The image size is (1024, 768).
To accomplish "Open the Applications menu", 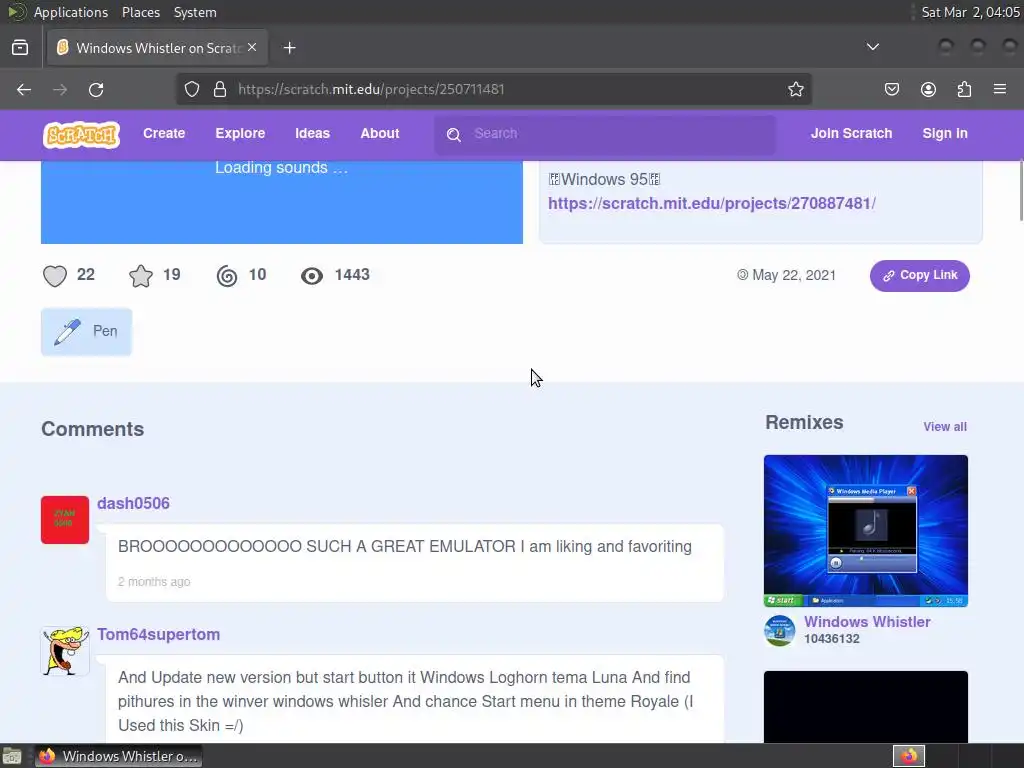I will point(71,12).
